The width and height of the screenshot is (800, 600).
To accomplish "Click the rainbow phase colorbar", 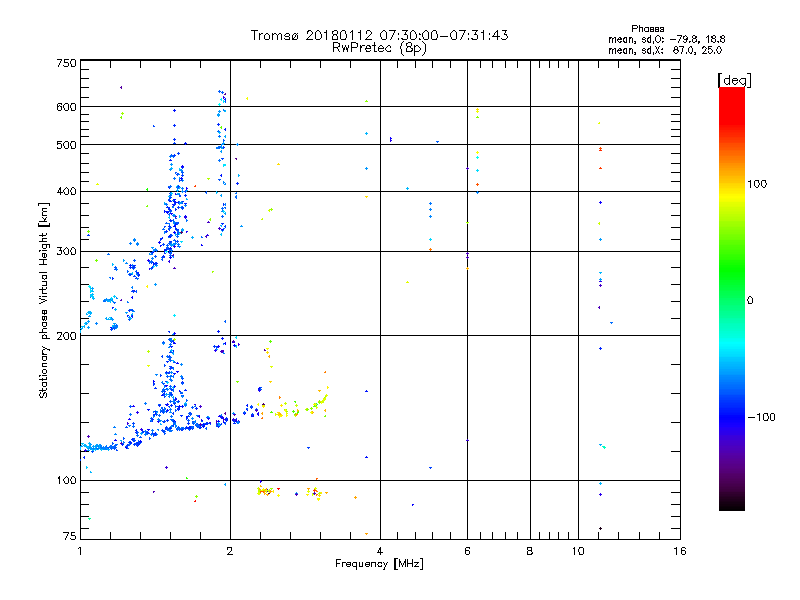I will (x=732, y=298).
